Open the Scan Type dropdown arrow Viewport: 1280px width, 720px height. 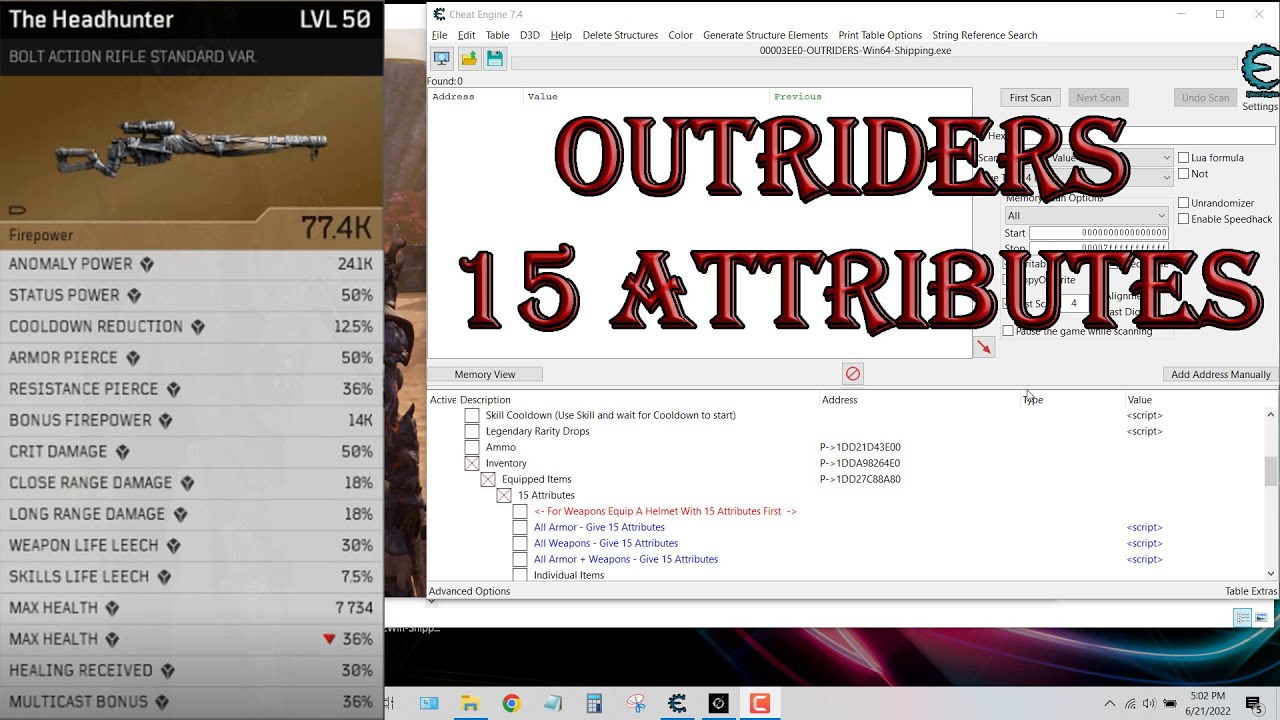[1166, 157]
